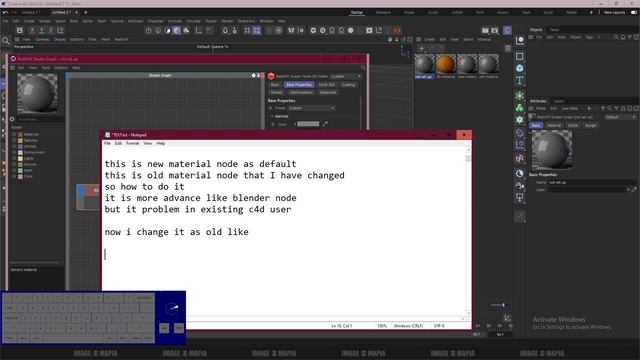Click the highlighted grid snap toolbar icon
The width and height of the screenshot is (640, 360).
pos(256,30)
